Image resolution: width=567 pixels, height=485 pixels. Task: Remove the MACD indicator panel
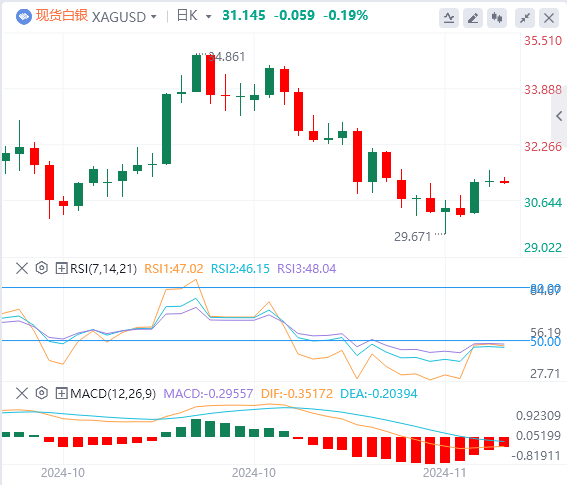coord(22,393)
